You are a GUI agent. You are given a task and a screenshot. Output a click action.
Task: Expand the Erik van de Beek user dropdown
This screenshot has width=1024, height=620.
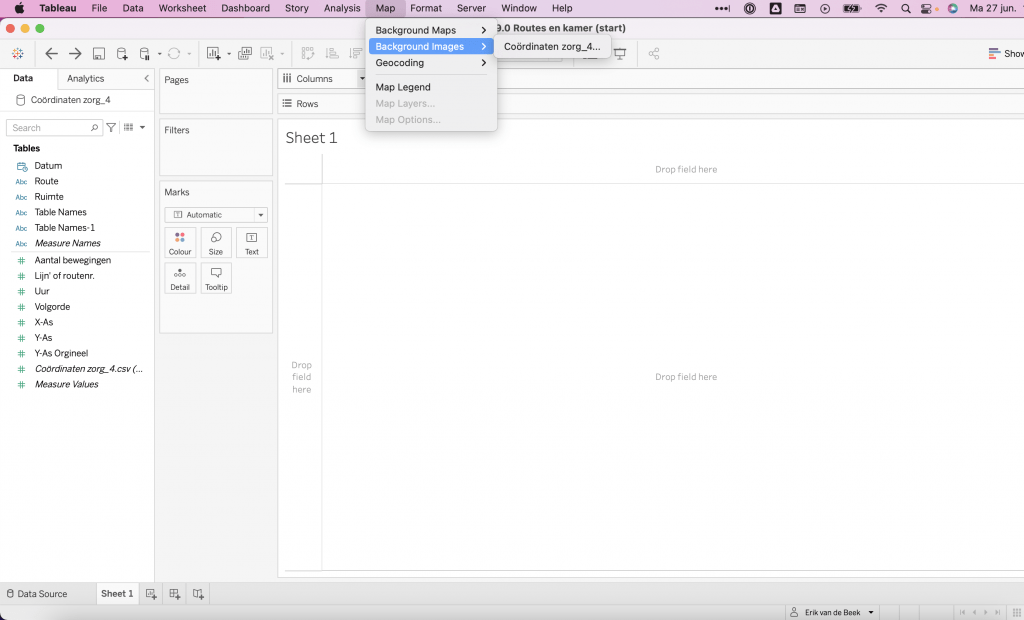coord(832,612)
